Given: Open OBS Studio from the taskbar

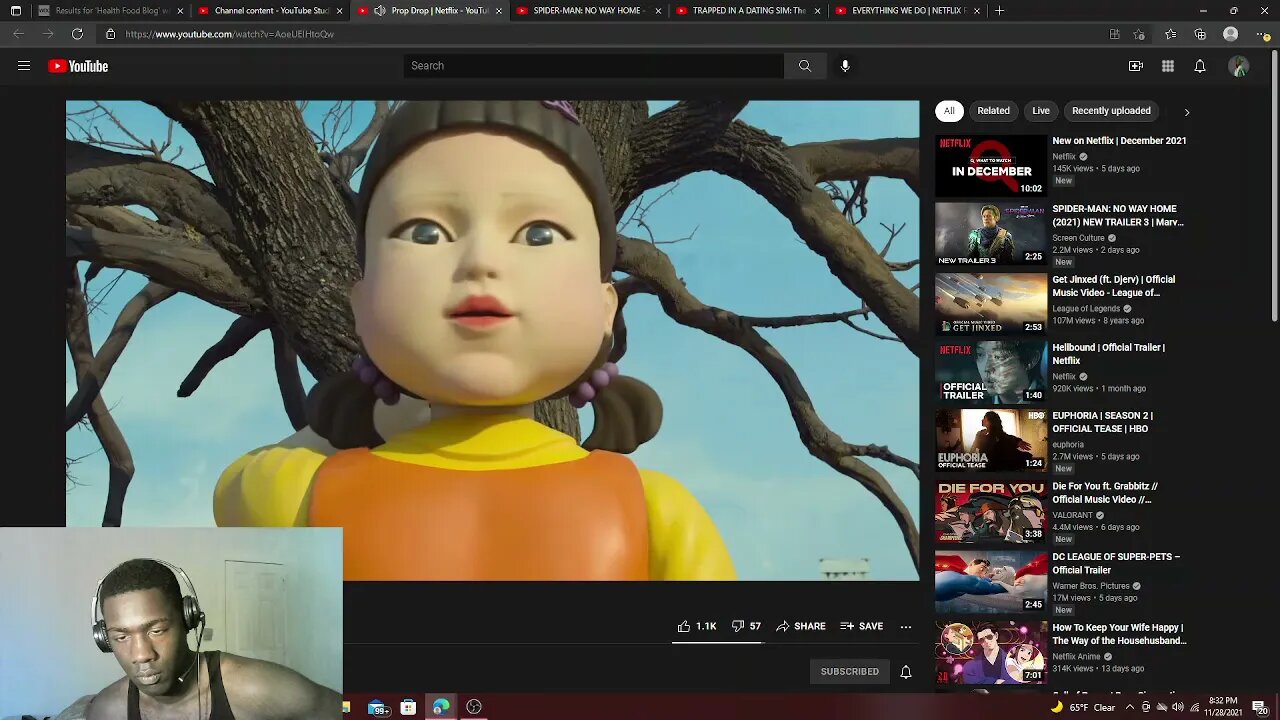Looking at the screenshot, I should tap(474, 708).
